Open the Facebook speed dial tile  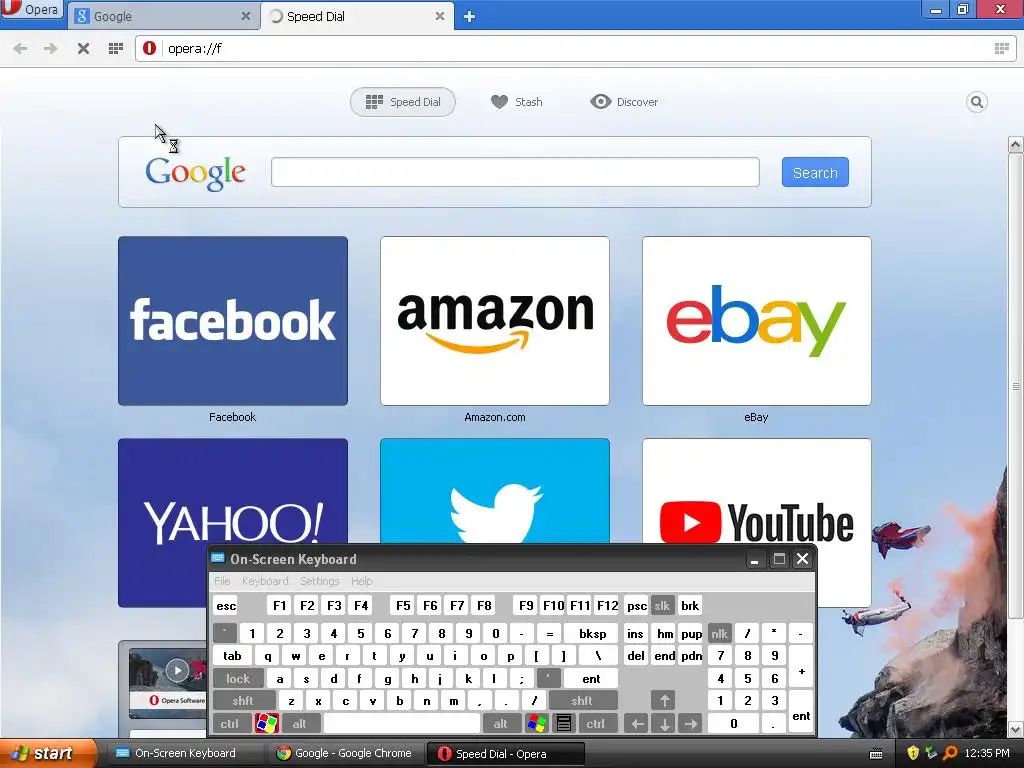click(x=232, y=321)
